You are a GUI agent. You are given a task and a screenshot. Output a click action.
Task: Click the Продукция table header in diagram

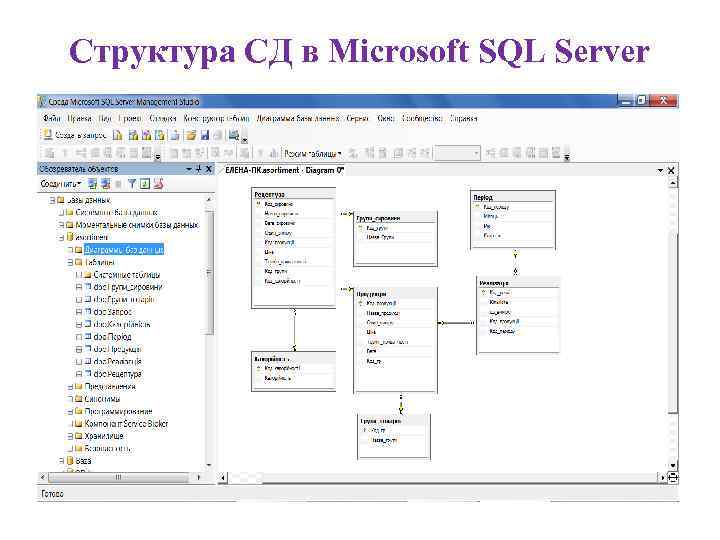(x=395, y=293)
